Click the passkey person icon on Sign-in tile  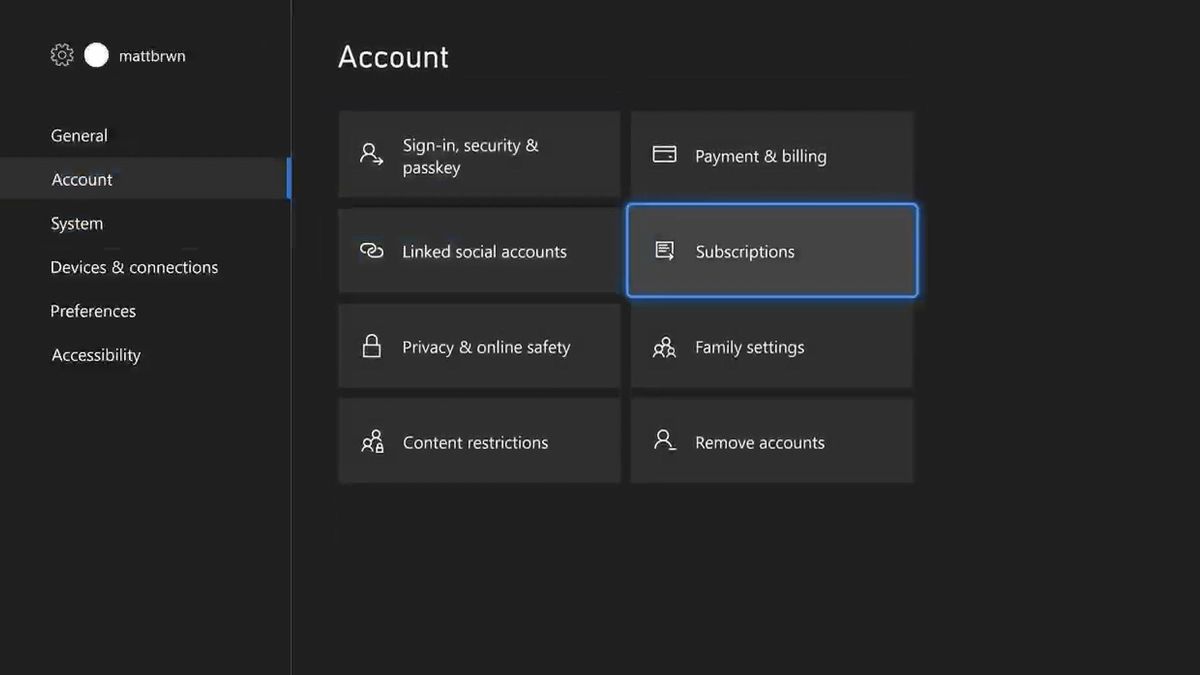tap(371, 155)
